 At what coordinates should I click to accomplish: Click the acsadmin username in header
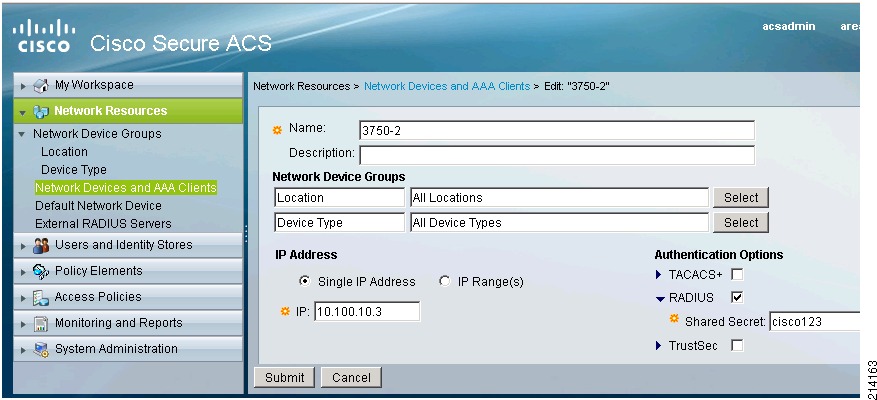[789, 26]
